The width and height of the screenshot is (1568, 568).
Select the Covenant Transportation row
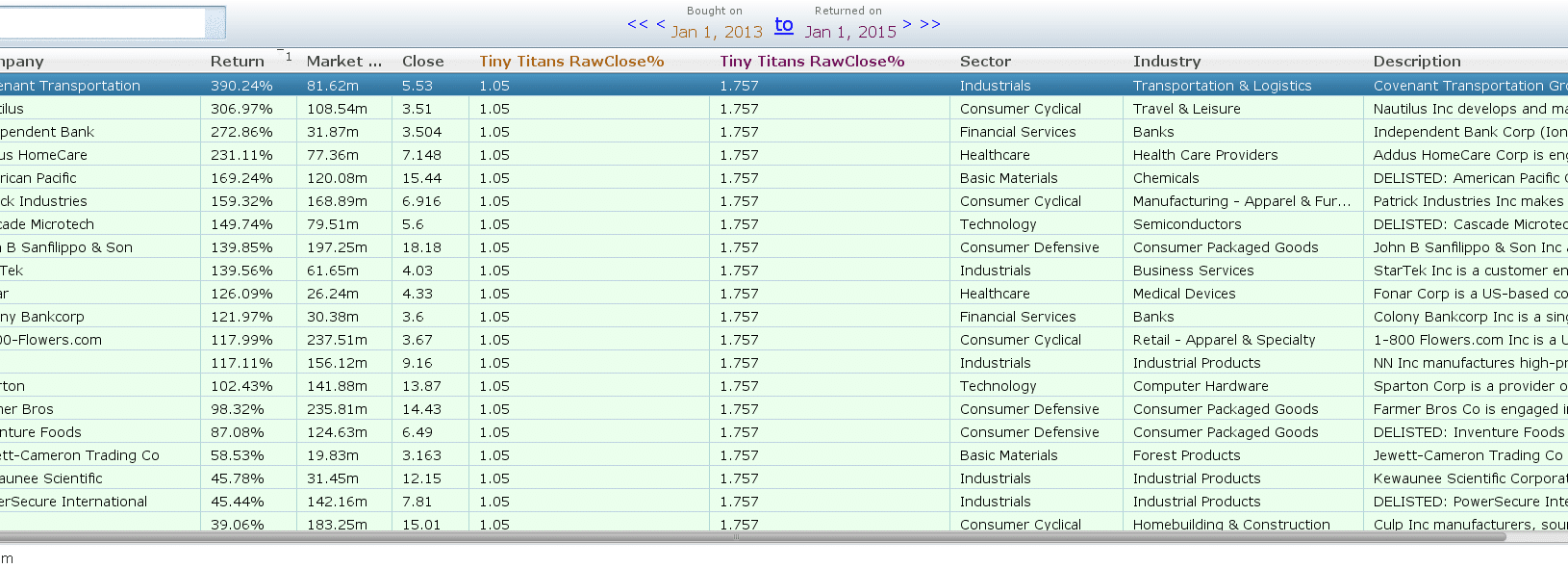click(784, 86)
